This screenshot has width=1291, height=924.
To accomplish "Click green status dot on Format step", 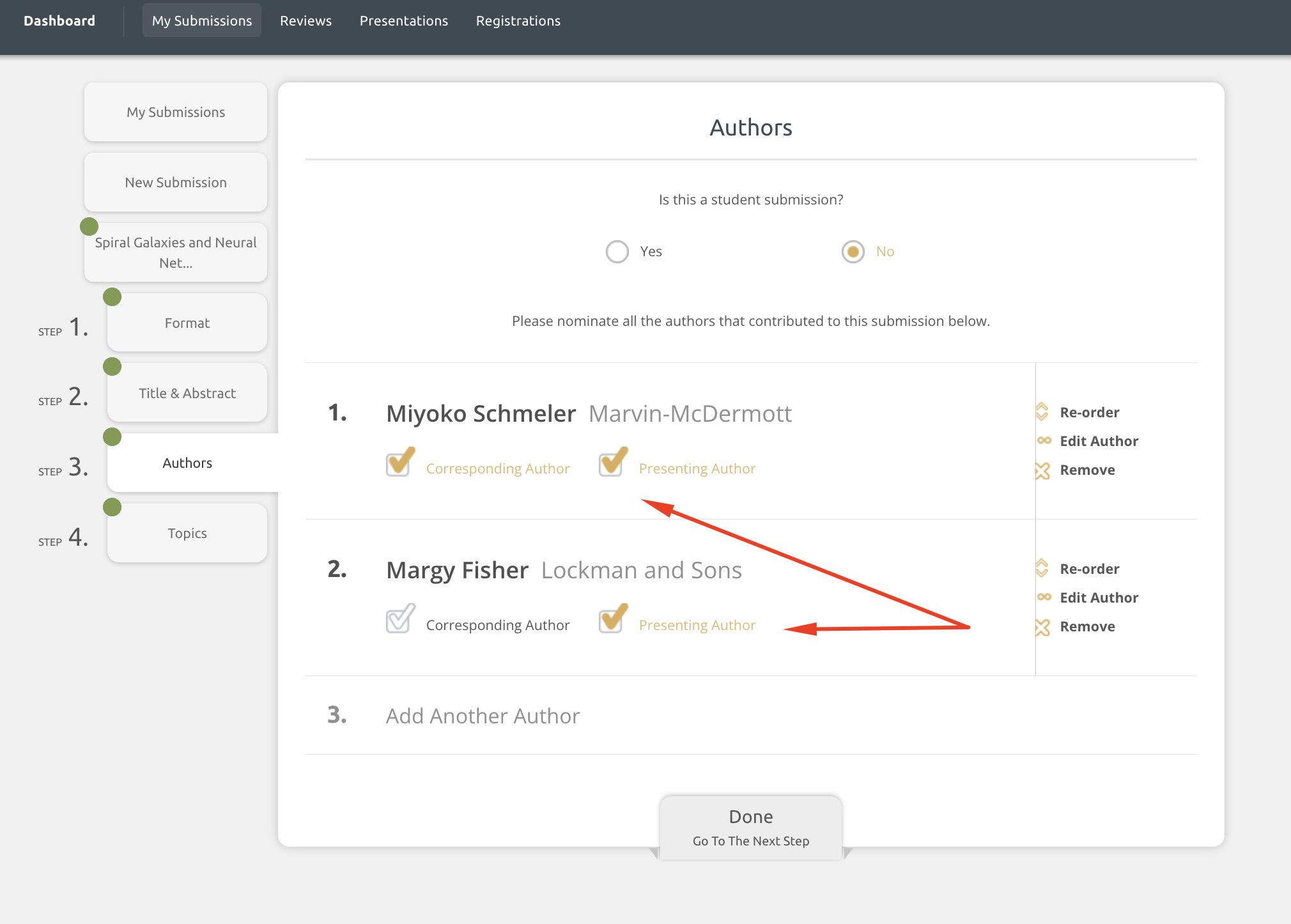I will click(112, 297).
